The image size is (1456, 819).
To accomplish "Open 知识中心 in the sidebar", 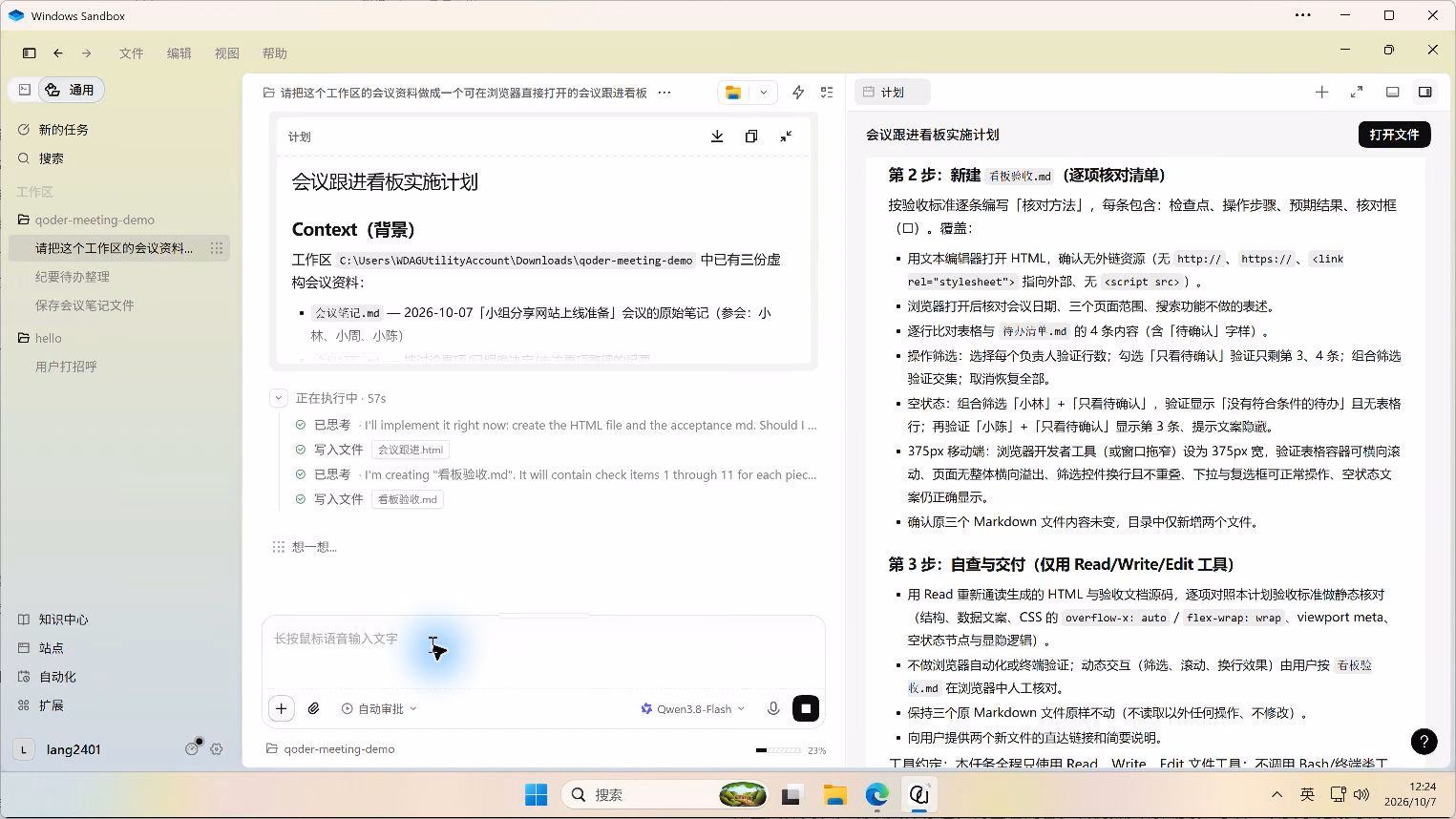I will pyautogui.click(x=63, y=619).
